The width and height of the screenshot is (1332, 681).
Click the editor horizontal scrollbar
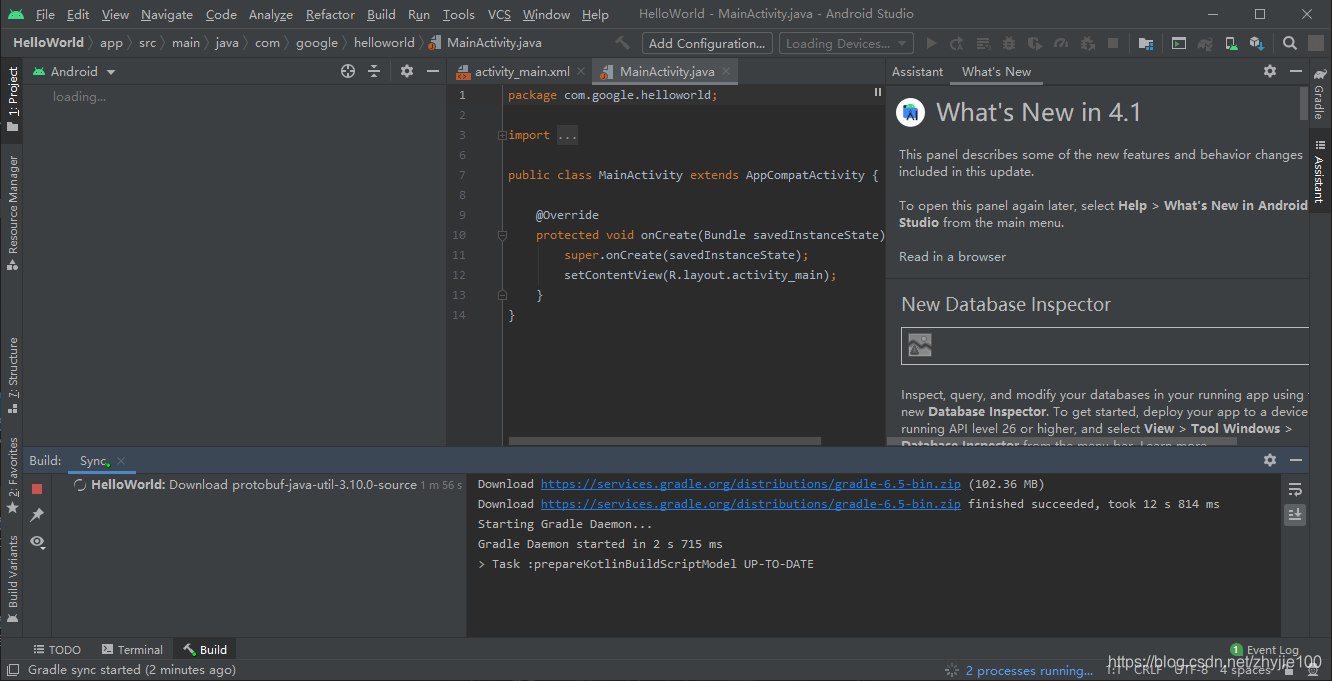(x=664, y=440)
